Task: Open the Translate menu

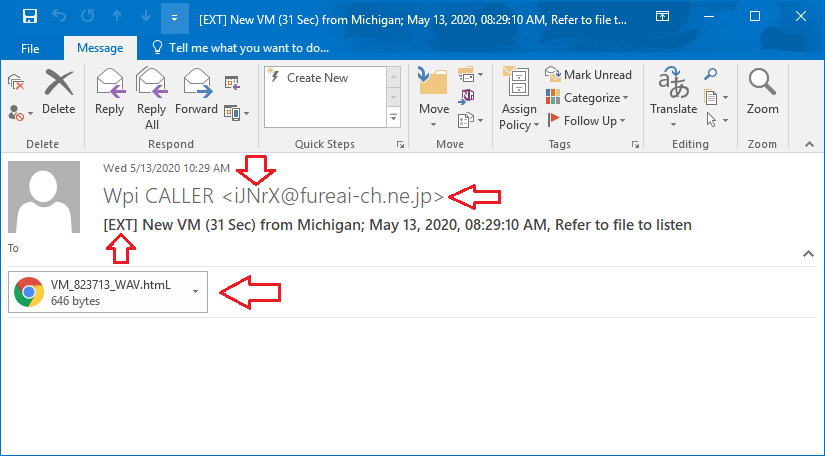Action: tap(673, 99)
